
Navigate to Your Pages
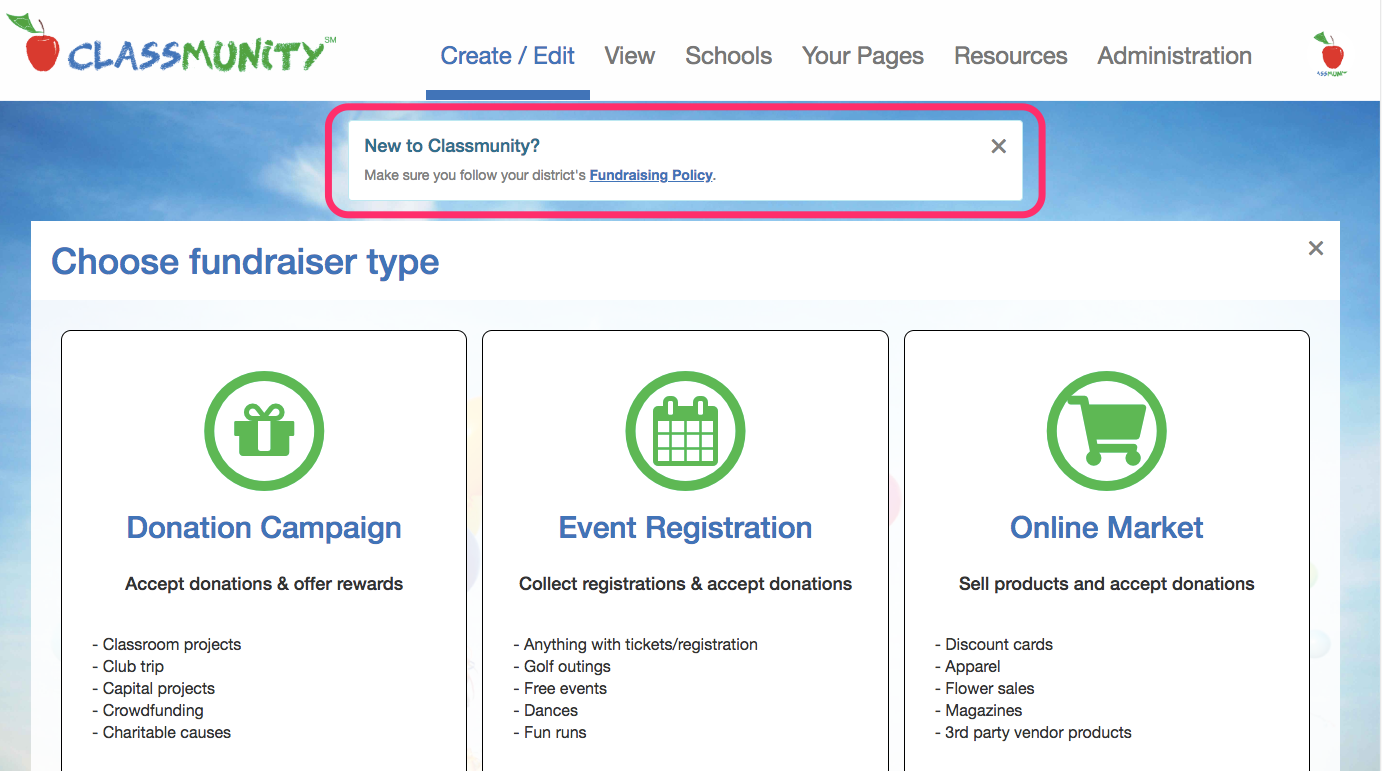[862, 56]
